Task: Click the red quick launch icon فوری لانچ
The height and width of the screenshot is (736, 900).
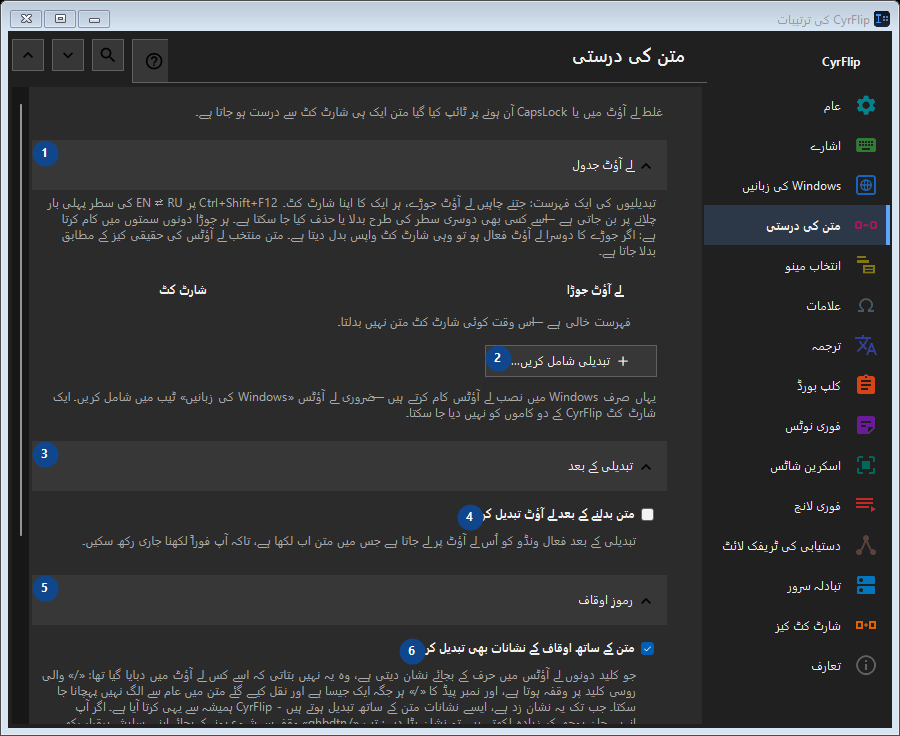Action: 866,505
